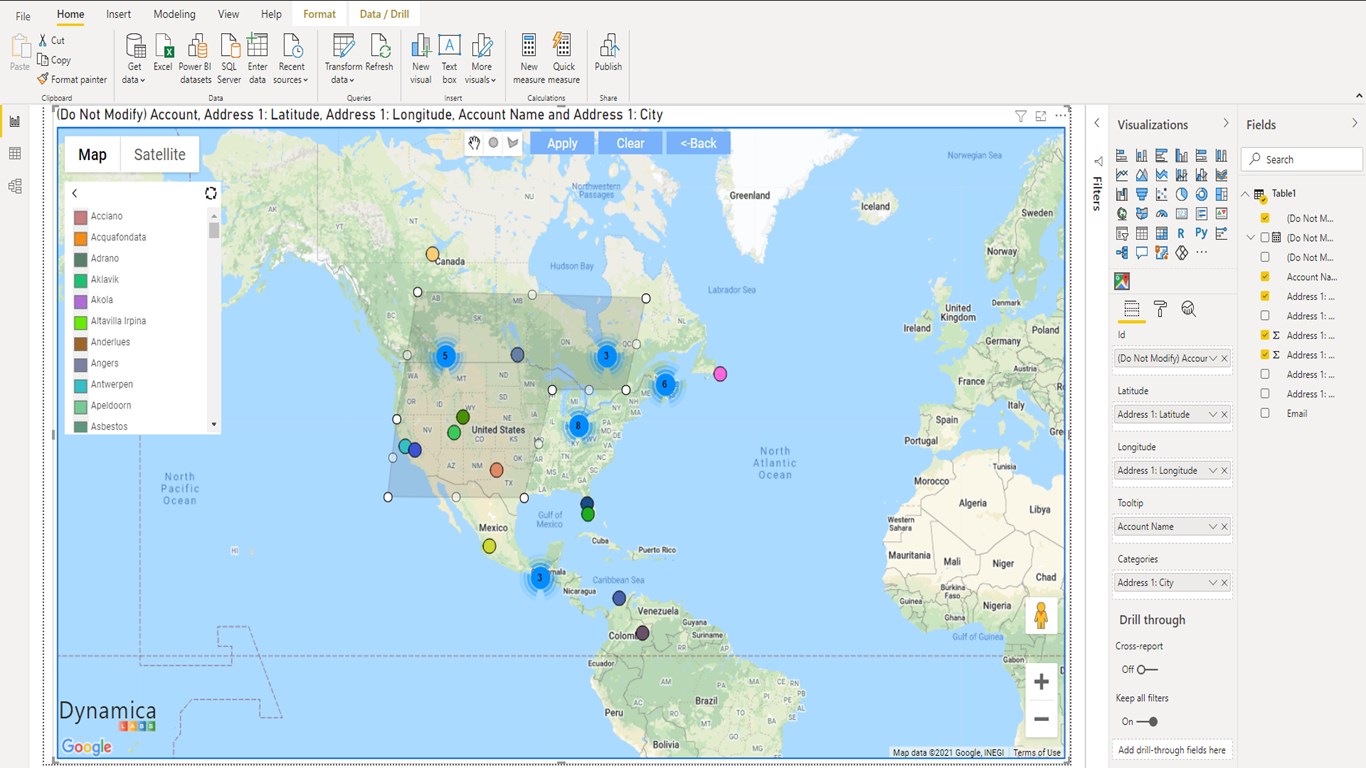Click the Clear button on the map

click(630, 143)
